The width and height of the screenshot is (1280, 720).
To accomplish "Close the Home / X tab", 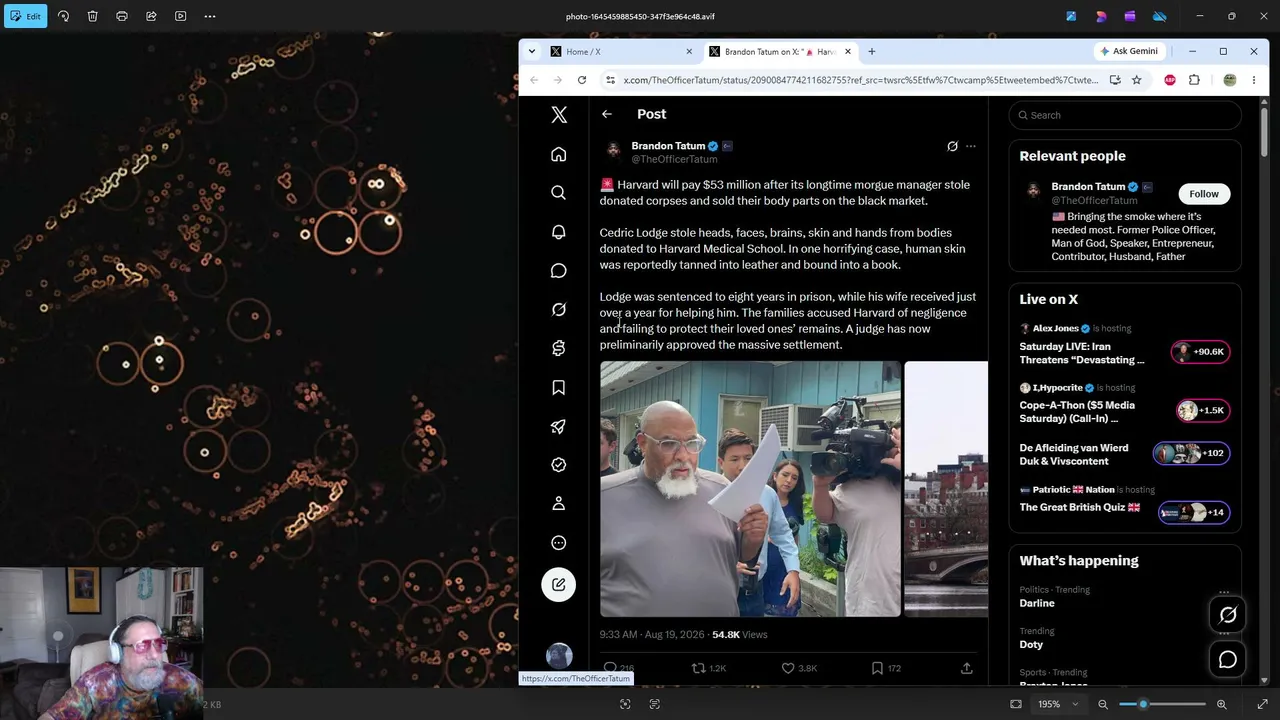I will [689, 52].
